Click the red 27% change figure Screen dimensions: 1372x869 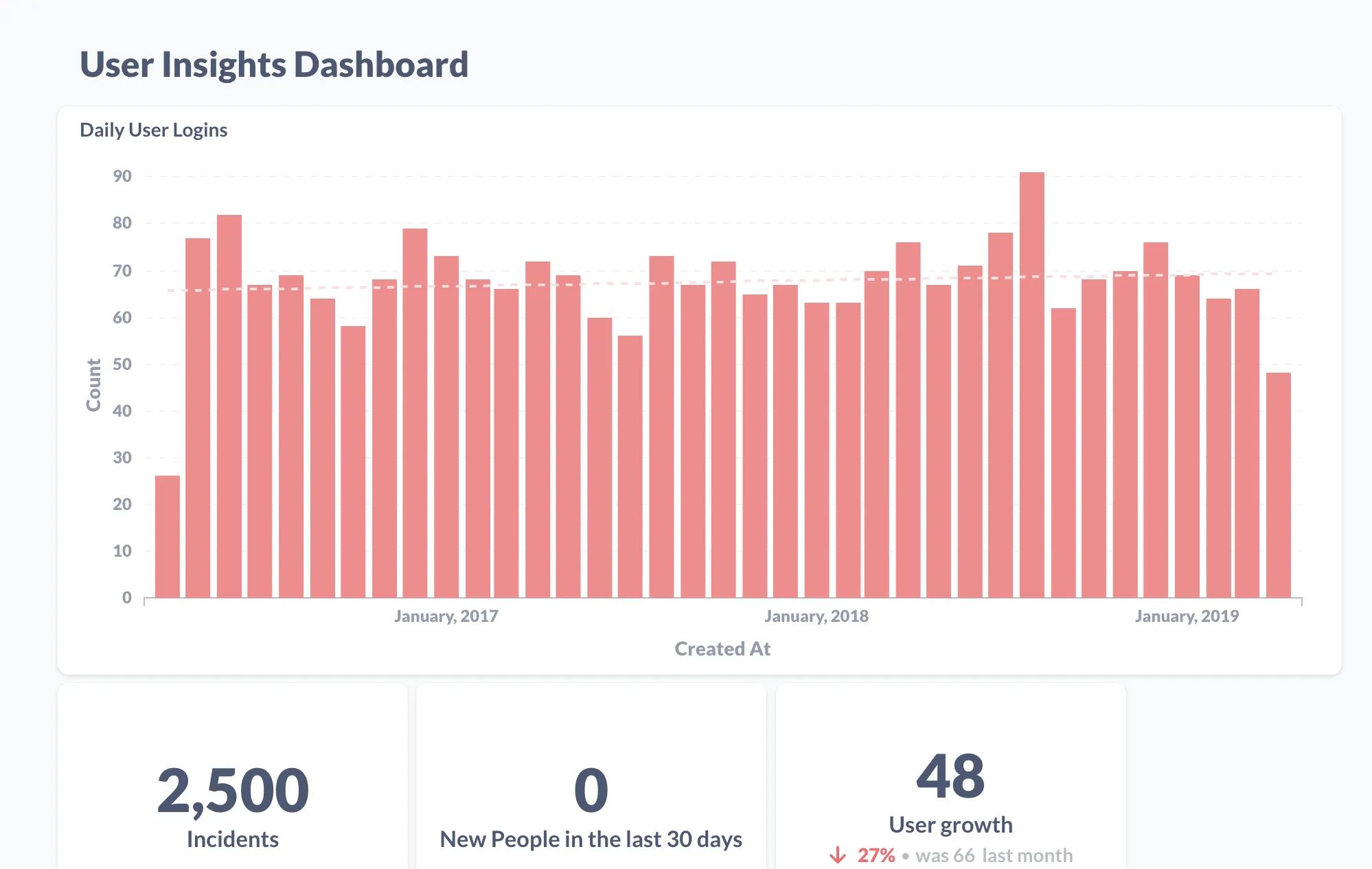click(876, 855)
